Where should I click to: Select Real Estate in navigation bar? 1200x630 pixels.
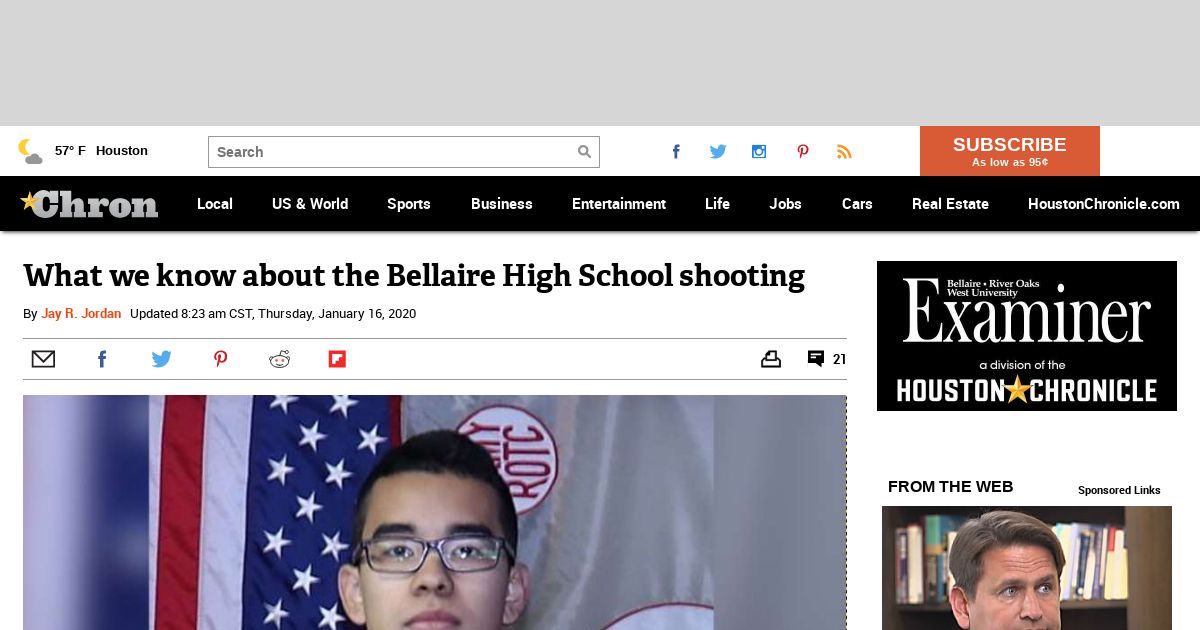point(949,204)
